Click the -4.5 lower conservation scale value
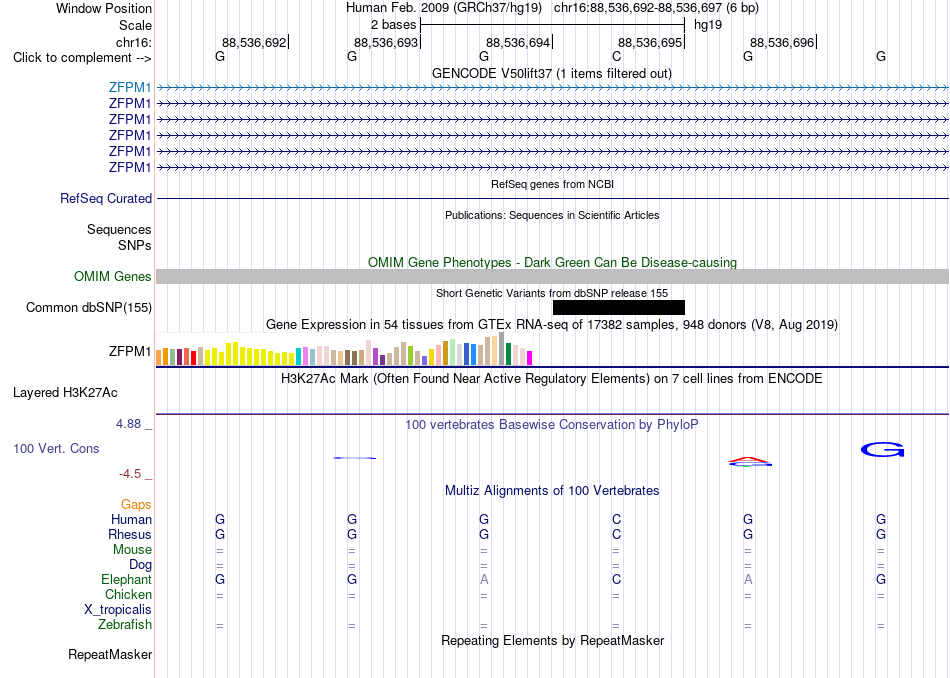 point(130,474)
